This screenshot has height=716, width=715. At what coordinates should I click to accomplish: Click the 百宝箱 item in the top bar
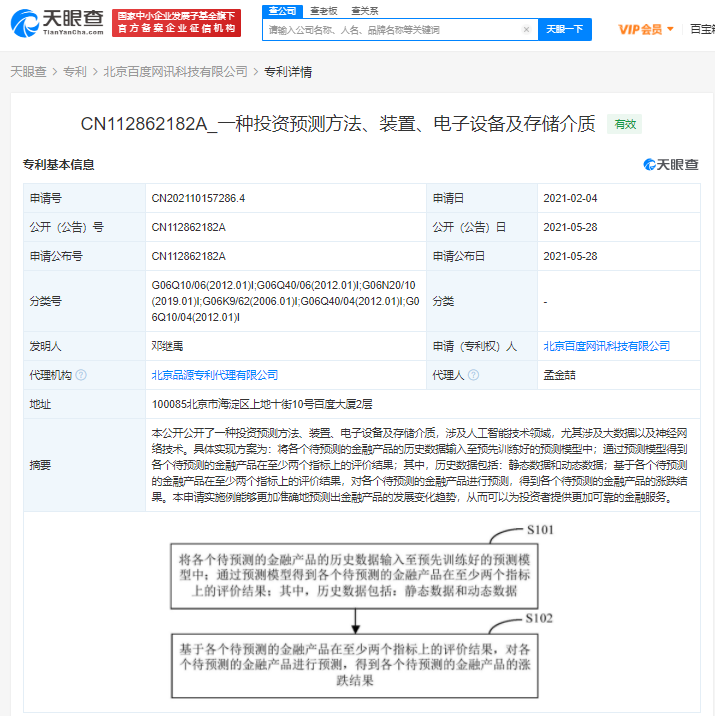coord(702,29)
